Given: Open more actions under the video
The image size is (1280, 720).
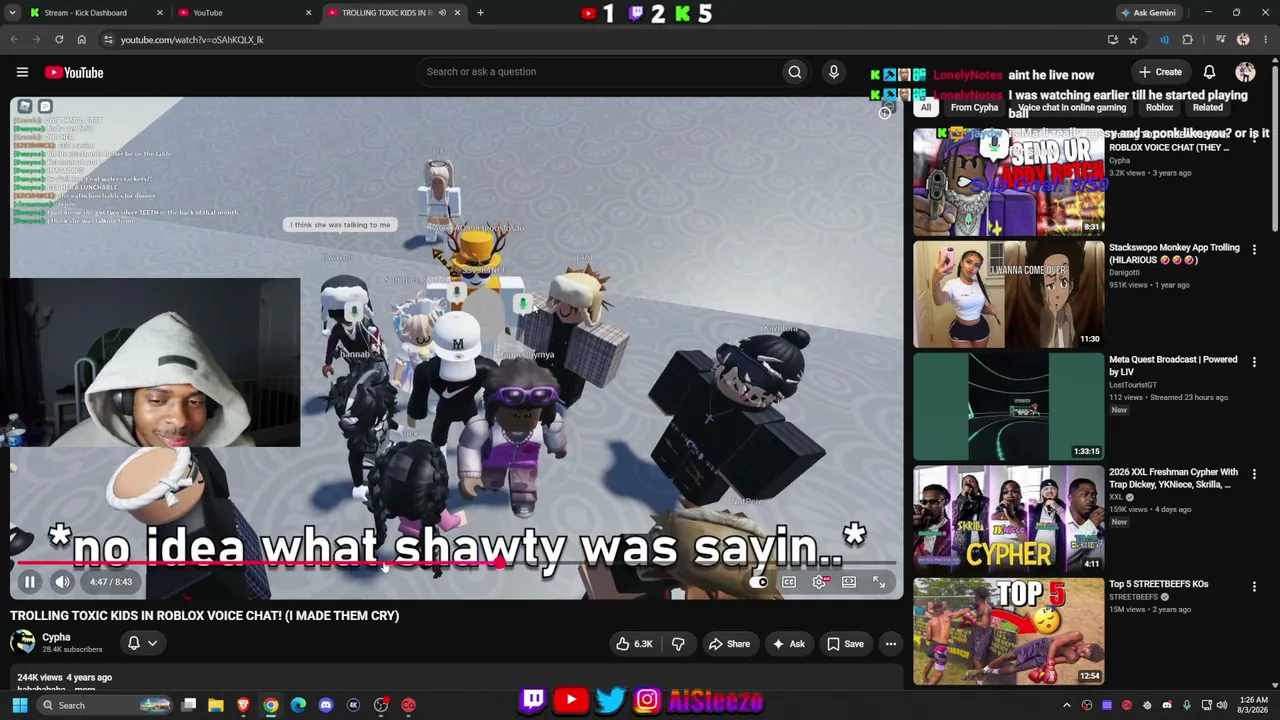Looking at the screenshot, I should coord(890,644).
